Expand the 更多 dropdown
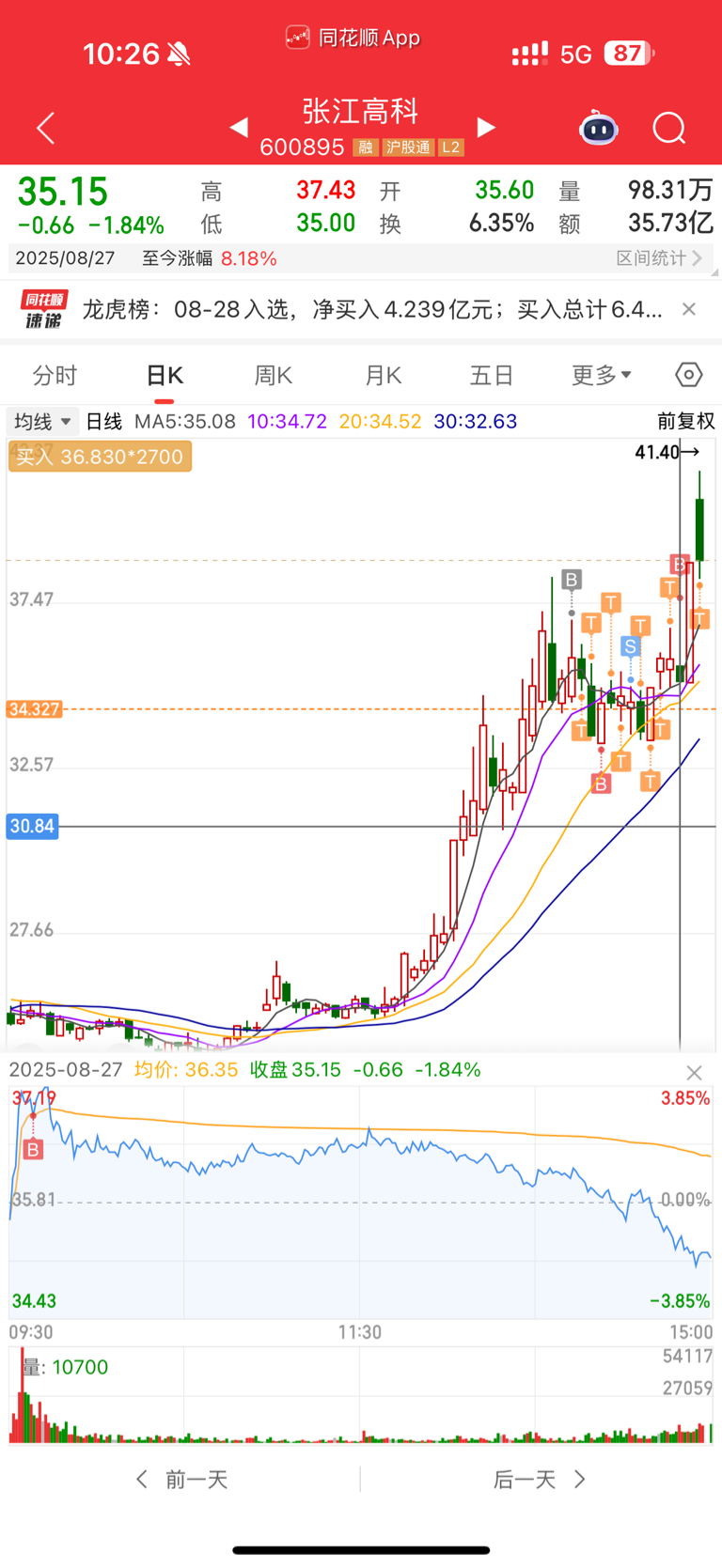 point(602,376)
